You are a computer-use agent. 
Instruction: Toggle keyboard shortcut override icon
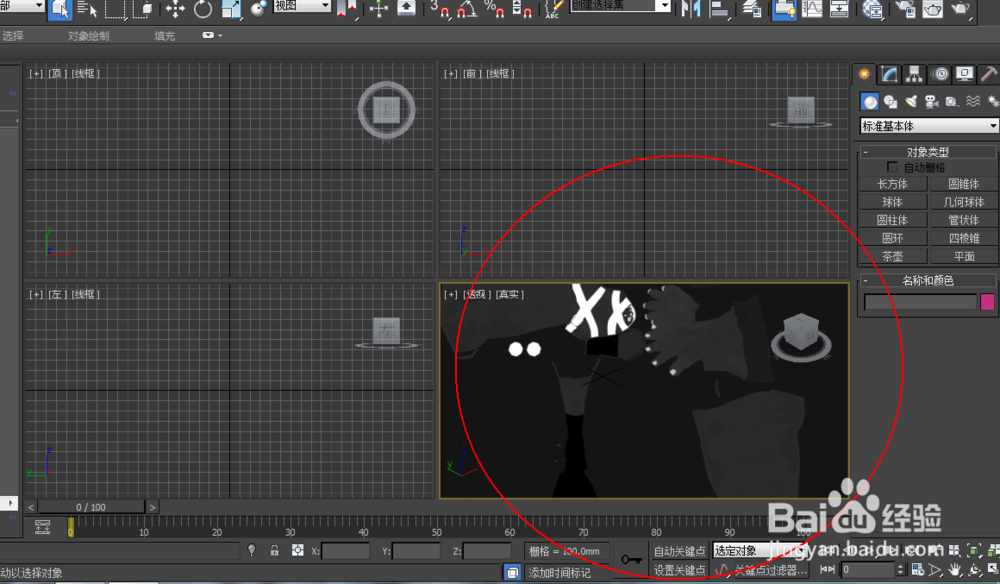(406, 9)
